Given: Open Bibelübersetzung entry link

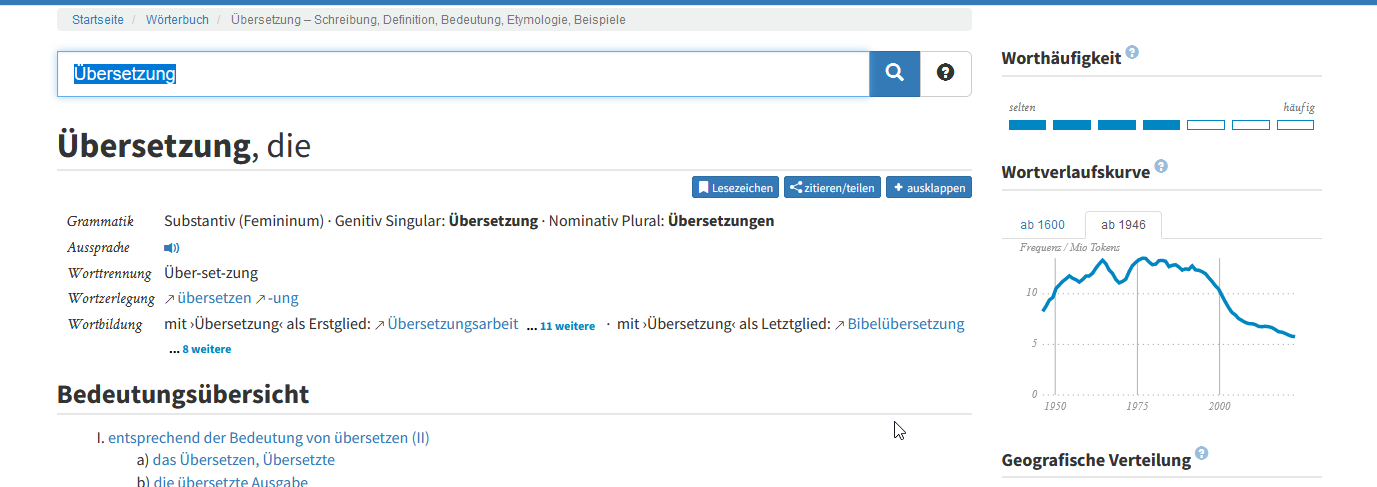Looking at the screenshot, I should tap(906, 324).
